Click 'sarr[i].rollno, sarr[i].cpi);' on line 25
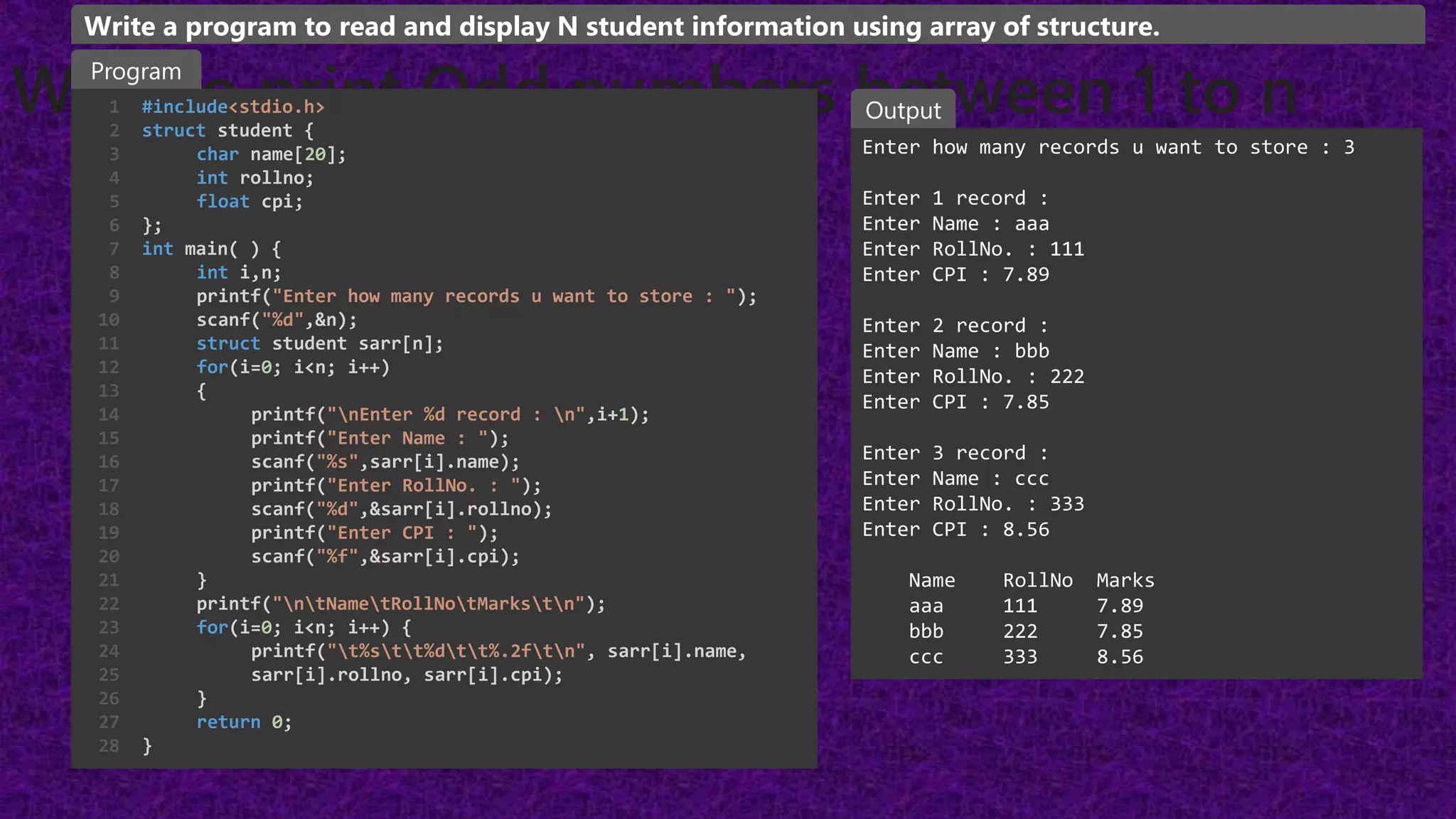 (x=407, y=675)
